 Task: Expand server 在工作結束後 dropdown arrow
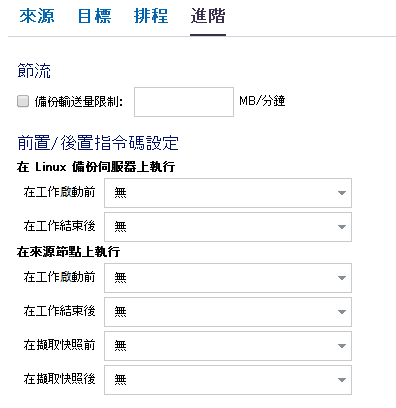[342, 227]
